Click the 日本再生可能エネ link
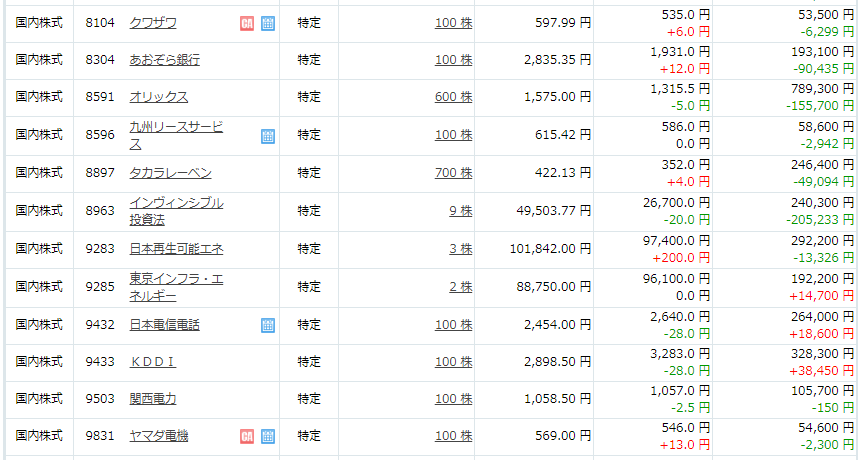 (x=176, y=249)
